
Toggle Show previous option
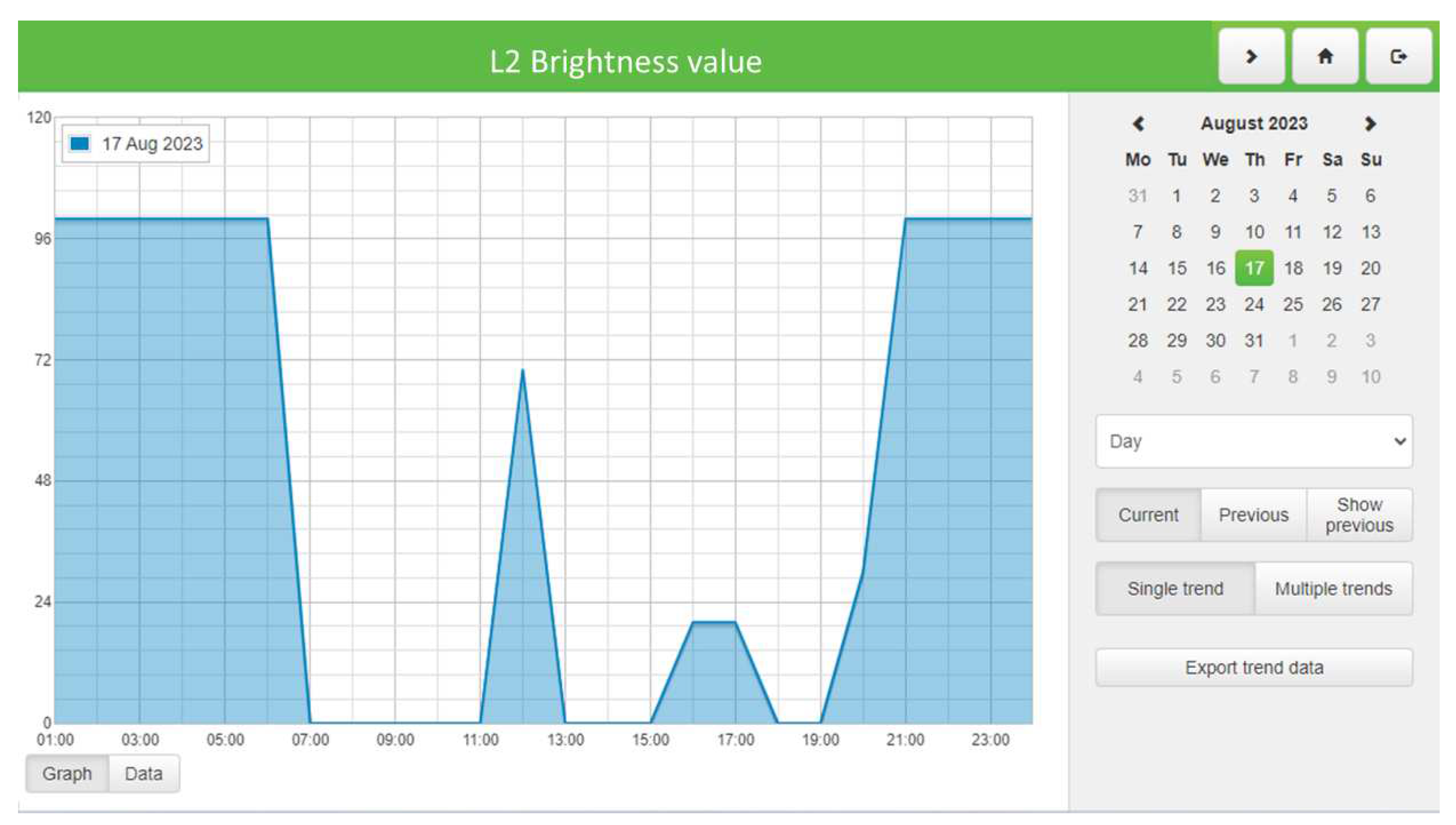tap(1359, 514)
